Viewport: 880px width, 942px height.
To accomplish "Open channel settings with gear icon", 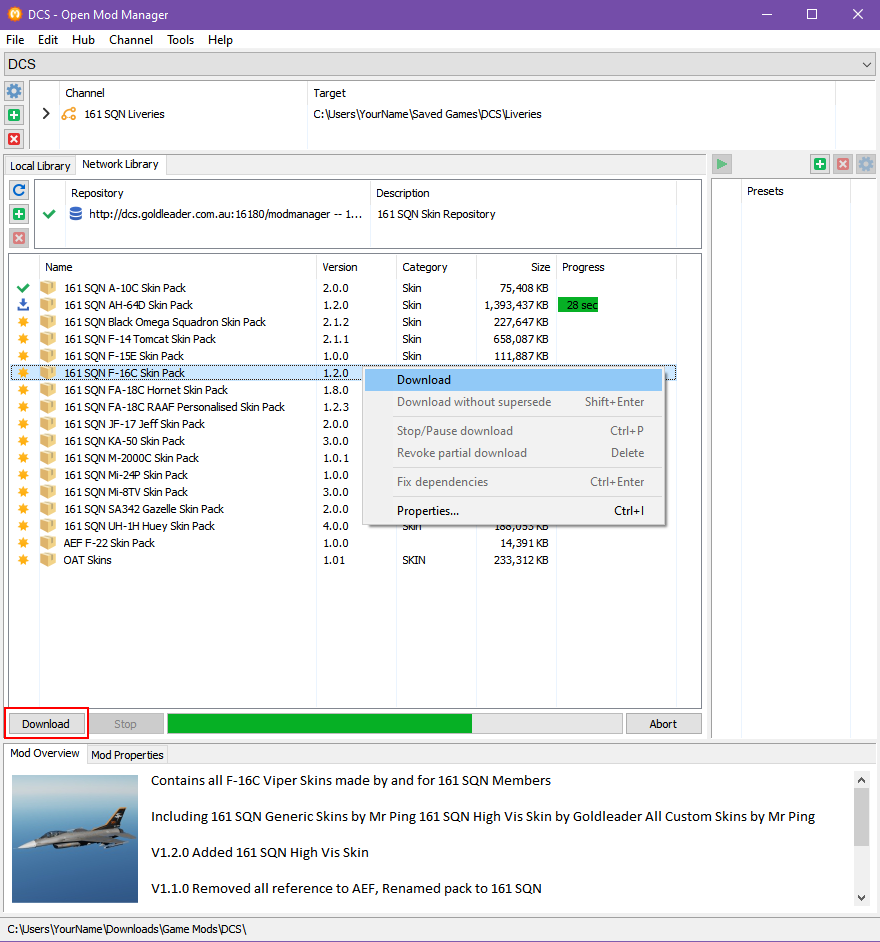I will pyautogui.click(x=13, y=91).
